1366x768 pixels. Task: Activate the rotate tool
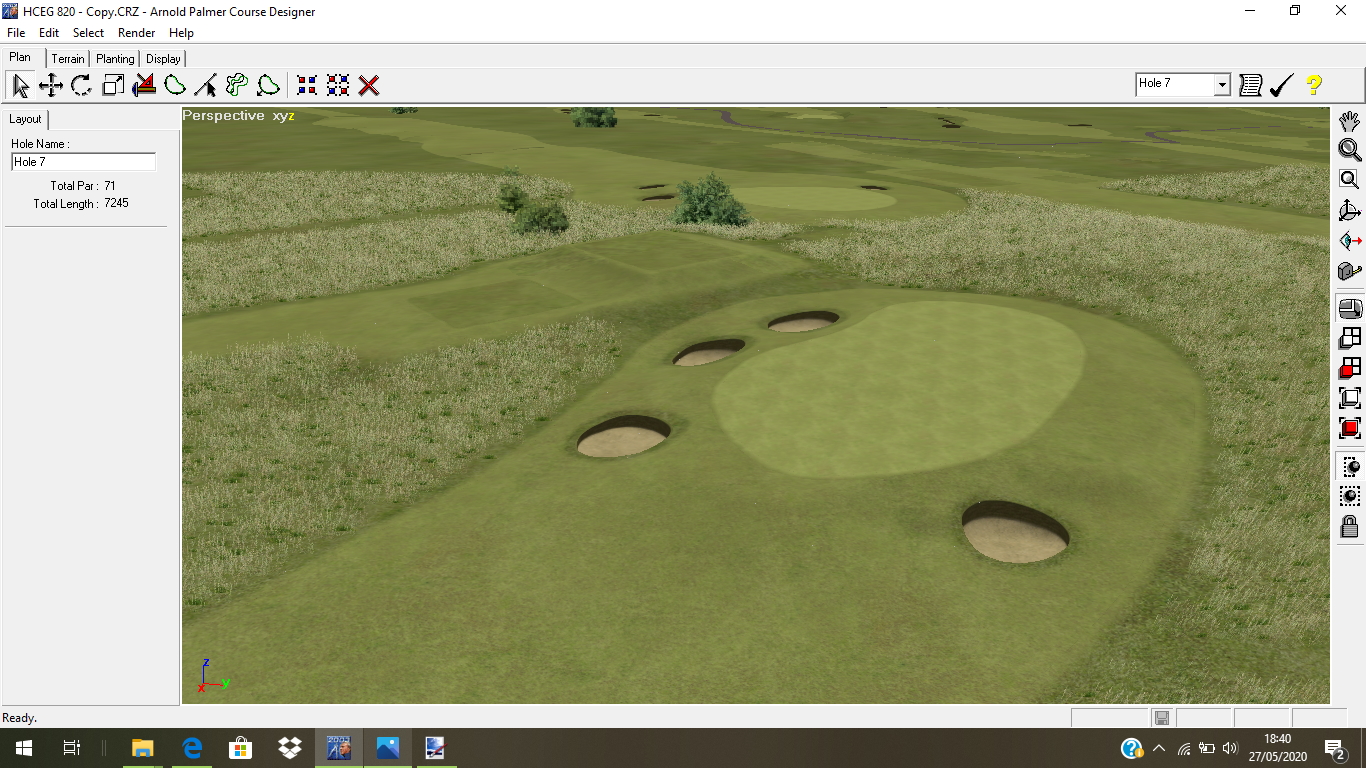click(82, 86)
